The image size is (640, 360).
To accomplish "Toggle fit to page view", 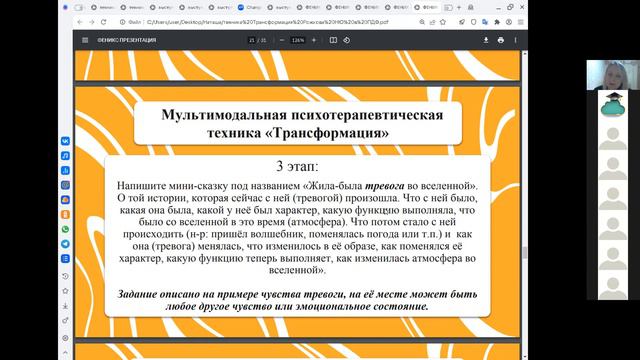I will (333, 40).
